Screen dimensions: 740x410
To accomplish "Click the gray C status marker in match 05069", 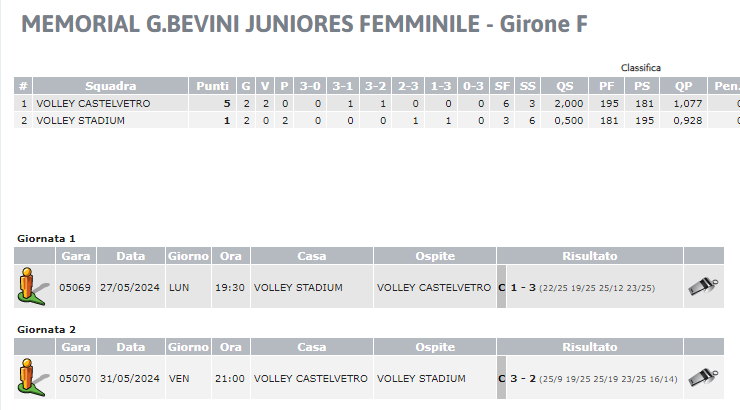I will tap(501, 287).
